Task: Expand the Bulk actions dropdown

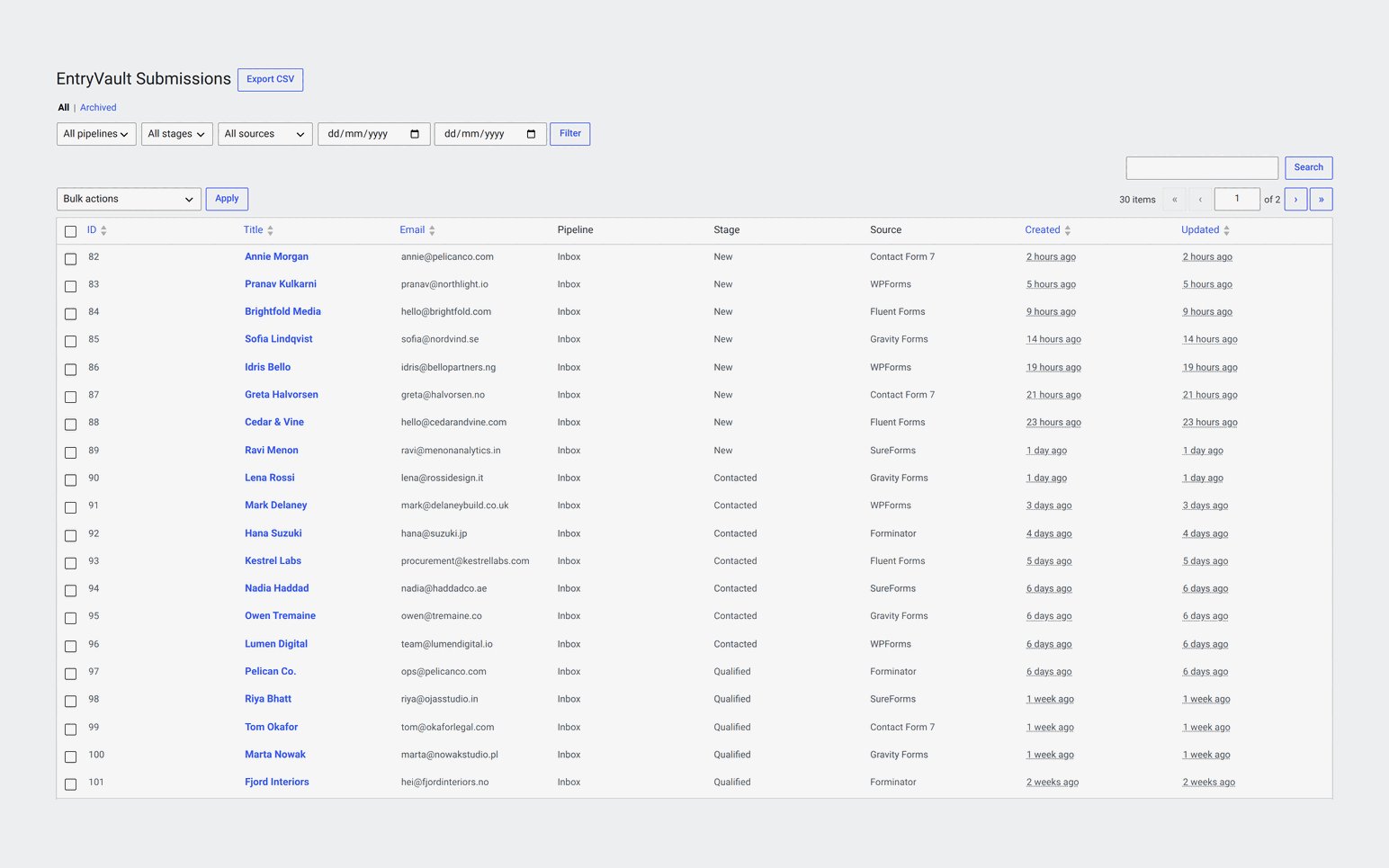Action: pyautogui.click(x=129, y=199)
